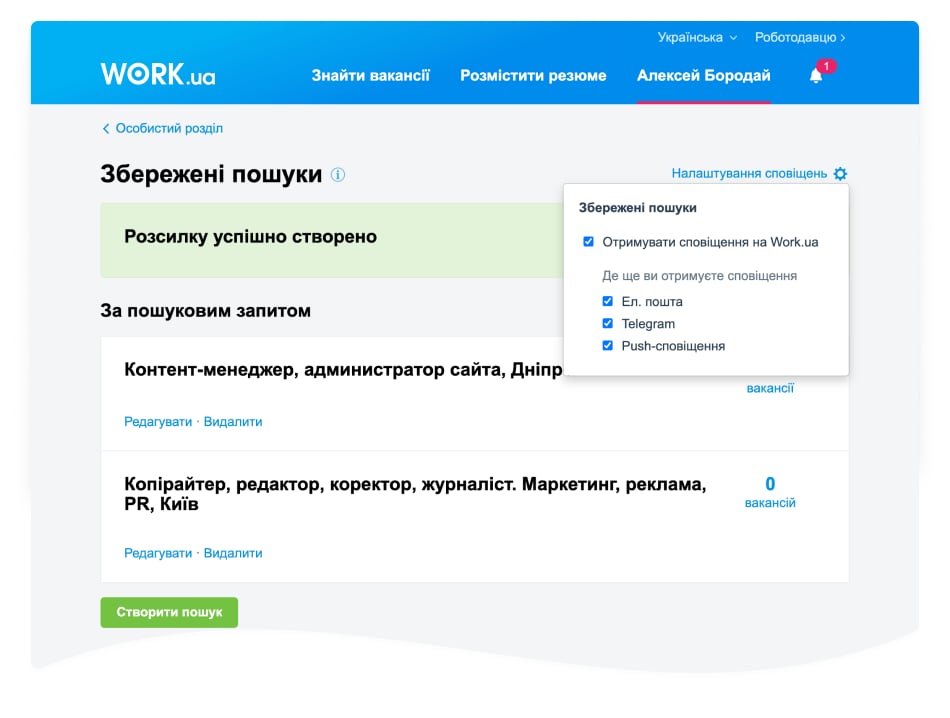Screen dimensions: 950x718
Task: Open Знайти вакансії menu item
Action: [x=370, y=76]
